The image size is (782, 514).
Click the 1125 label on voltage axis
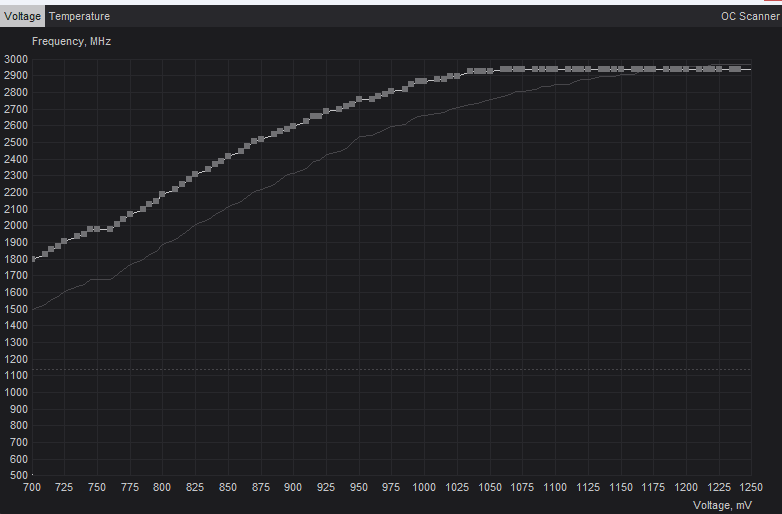pyautogui.click(x=587, y=487)
